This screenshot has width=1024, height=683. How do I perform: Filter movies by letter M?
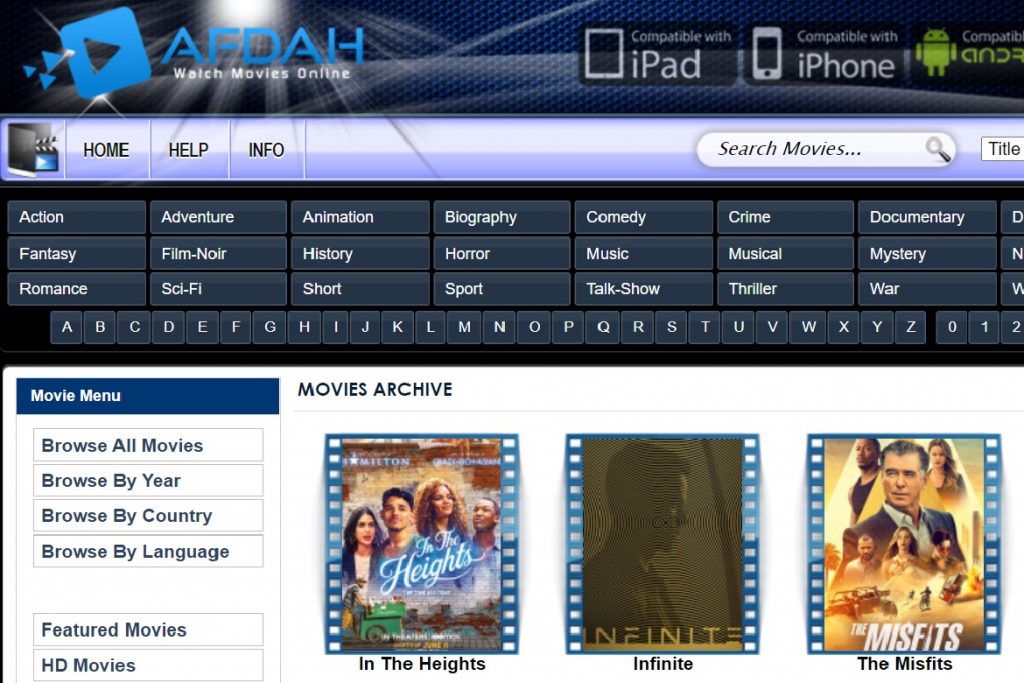(464, 327)
